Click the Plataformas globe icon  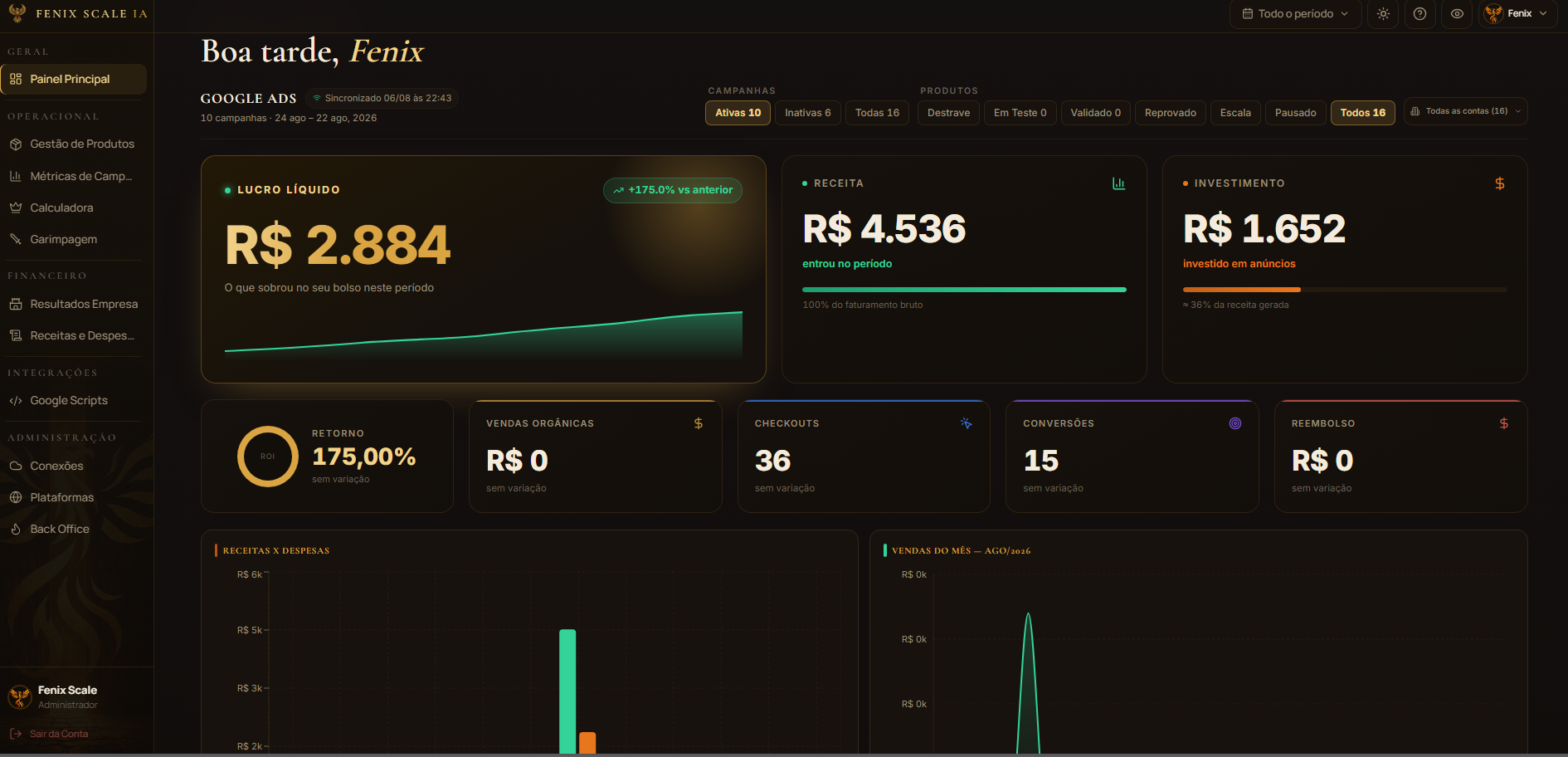tap(16, 497)
